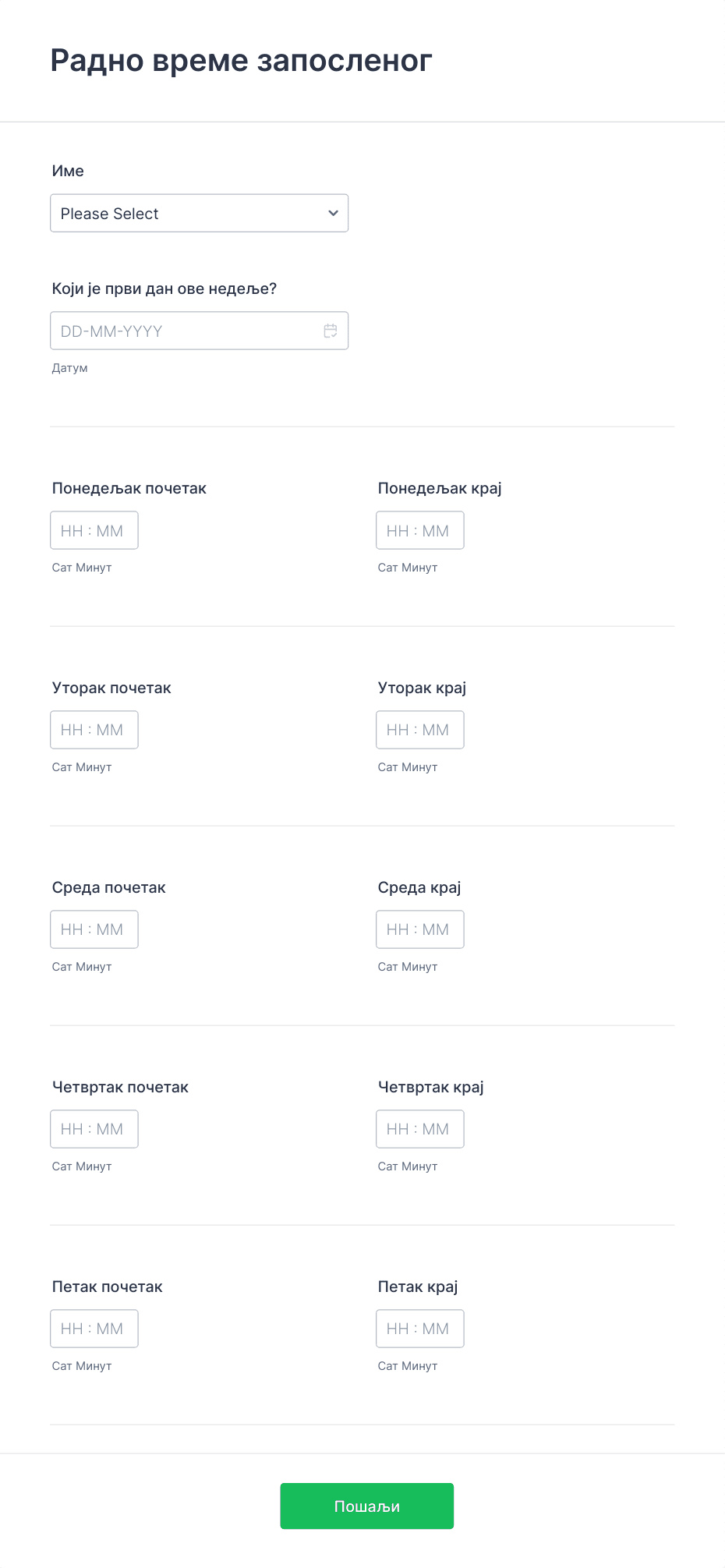Click the Радно време запосленог heading

pyautogui.click(x=241, y=60)
